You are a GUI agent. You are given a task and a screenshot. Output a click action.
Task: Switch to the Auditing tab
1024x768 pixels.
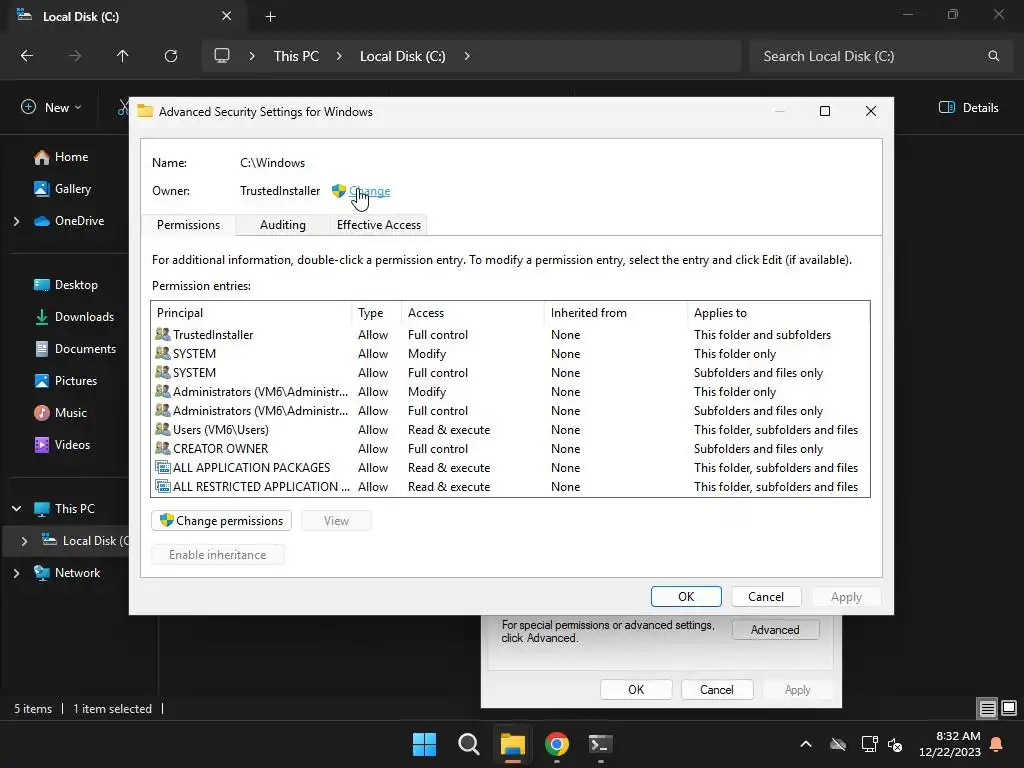click(x=283, y=225)
